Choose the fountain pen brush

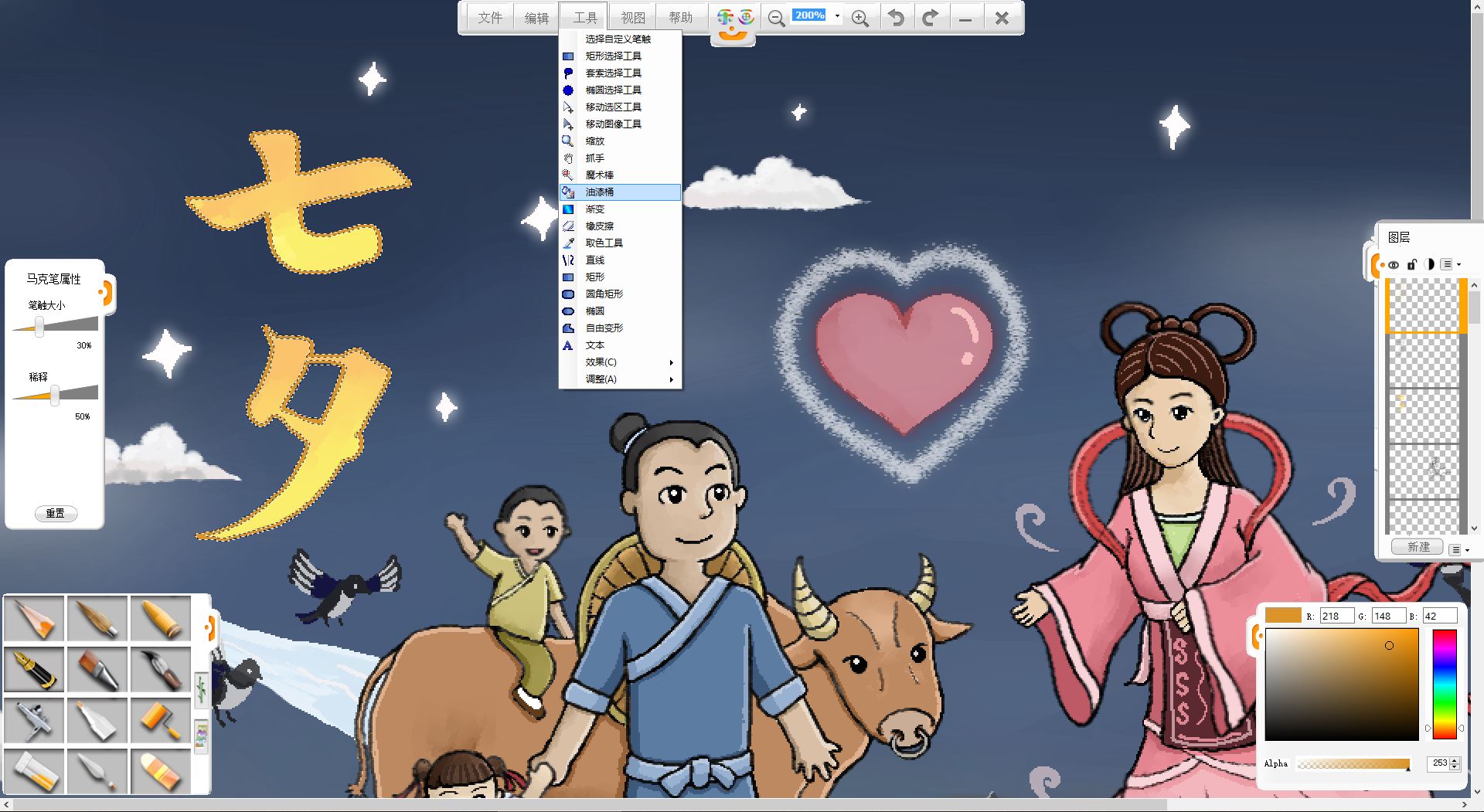pyautogui.click(x=35, y=669)
